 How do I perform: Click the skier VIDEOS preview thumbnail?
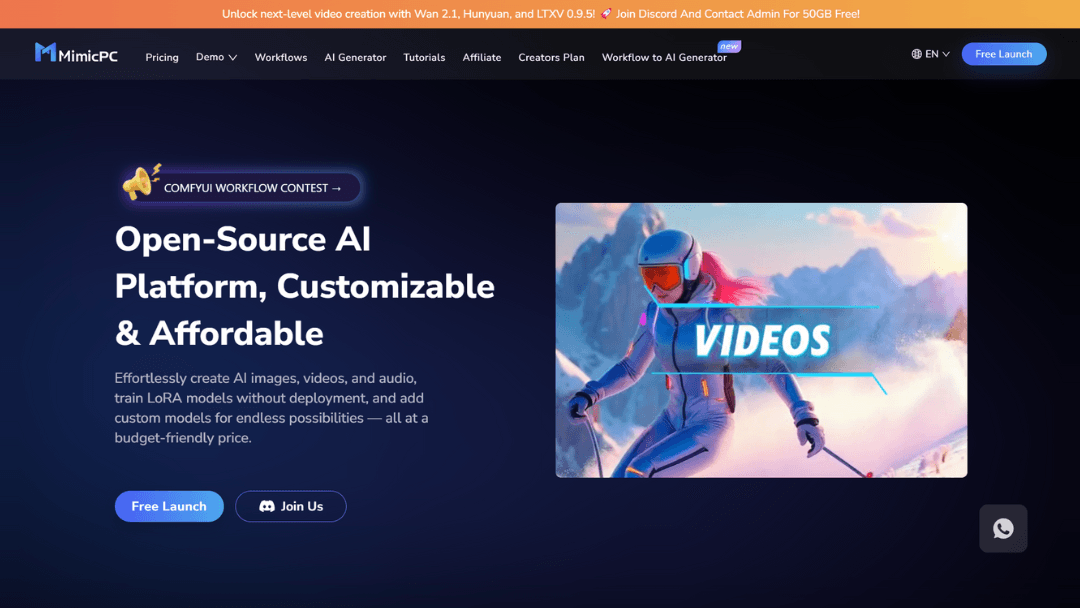[x=761, y=340]
